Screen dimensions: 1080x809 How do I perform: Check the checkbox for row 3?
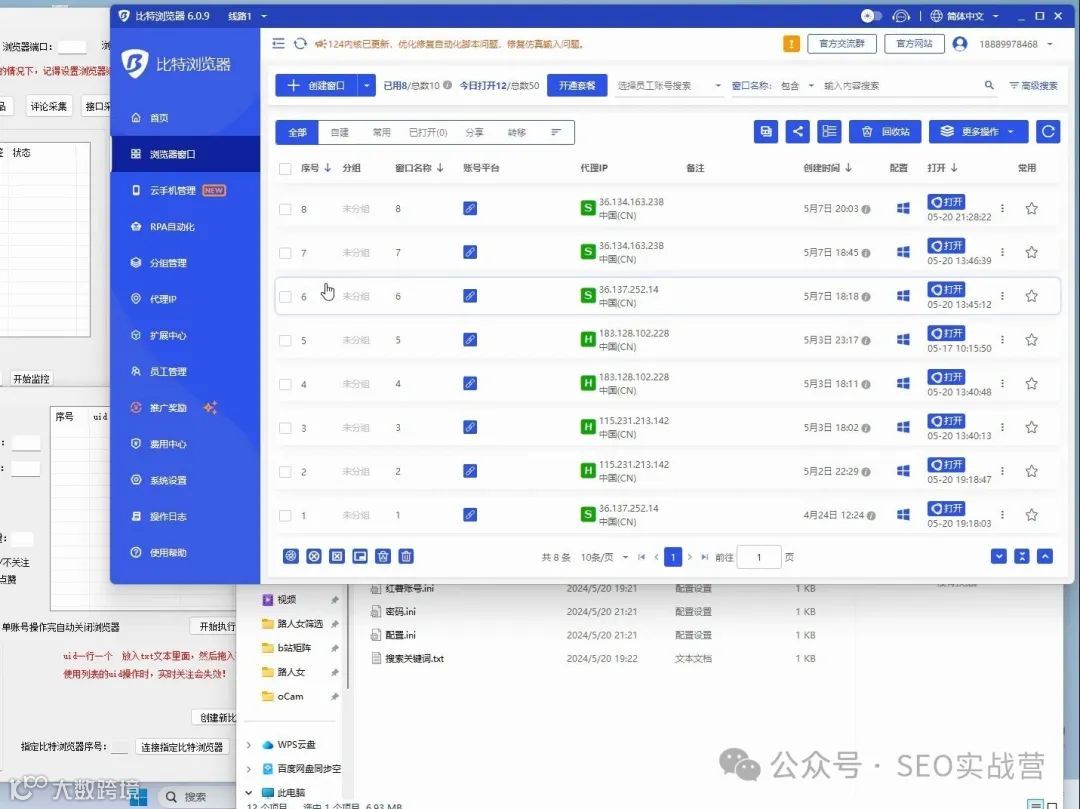(x=285, y=428)
